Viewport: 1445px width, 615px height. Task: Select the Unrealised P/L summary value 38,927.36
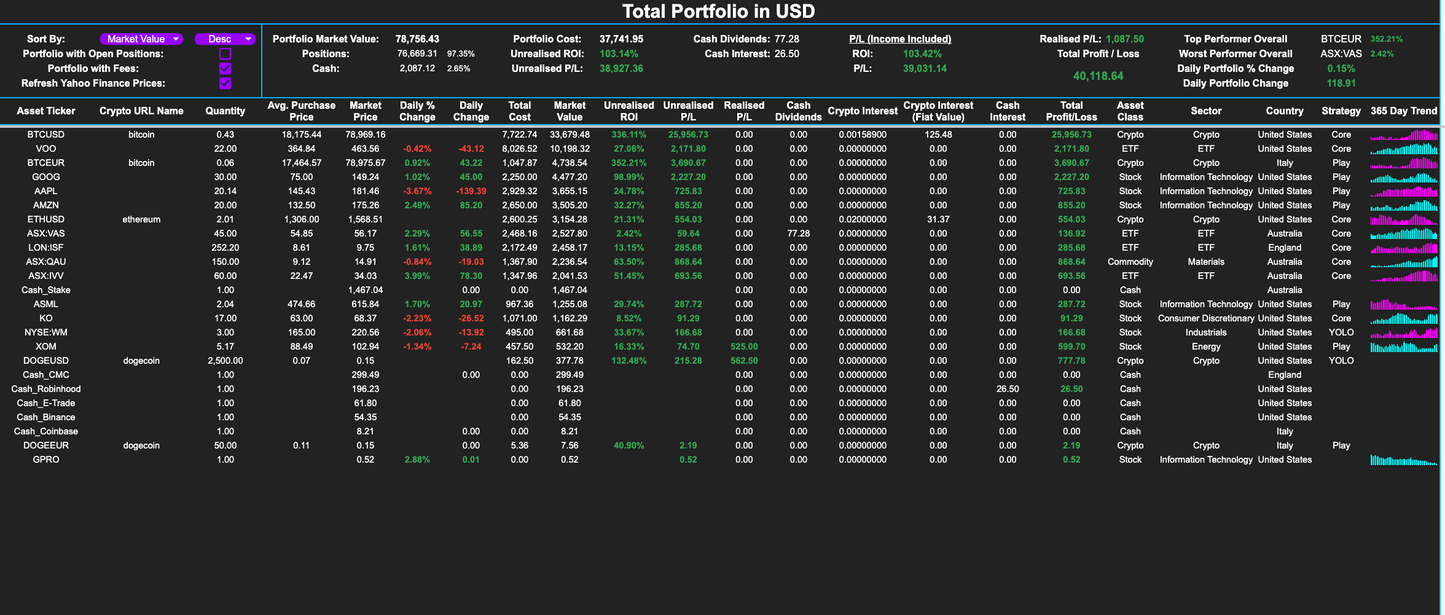pyautogui.click(x=621, y=69)
